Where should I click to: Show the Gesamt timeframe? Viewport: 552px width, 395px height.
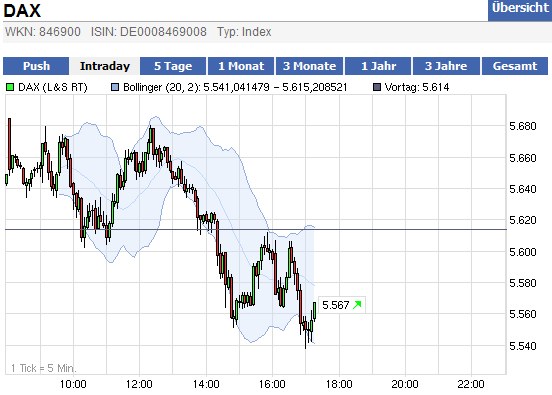click(x=515, y=66)
